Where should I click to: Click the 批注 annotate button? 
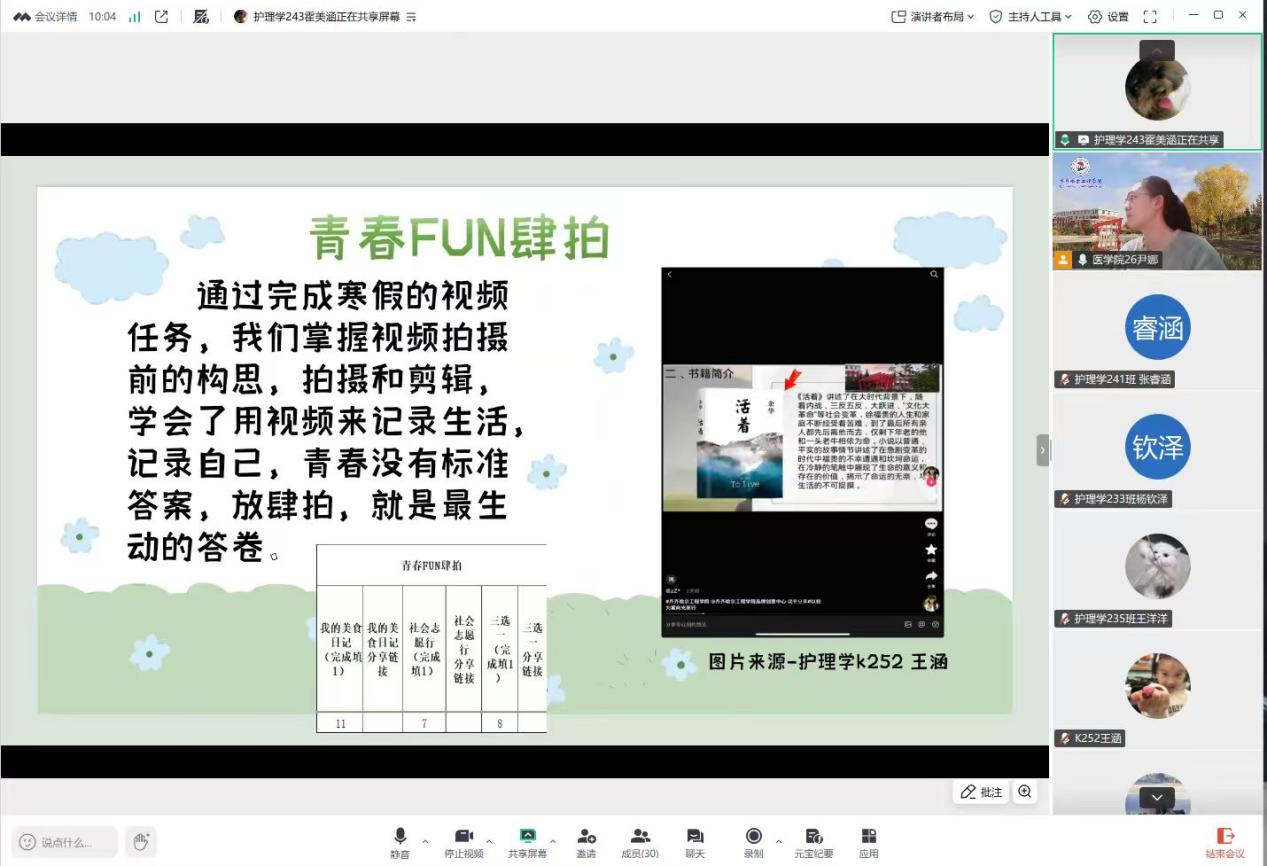(x=981, y=792)
